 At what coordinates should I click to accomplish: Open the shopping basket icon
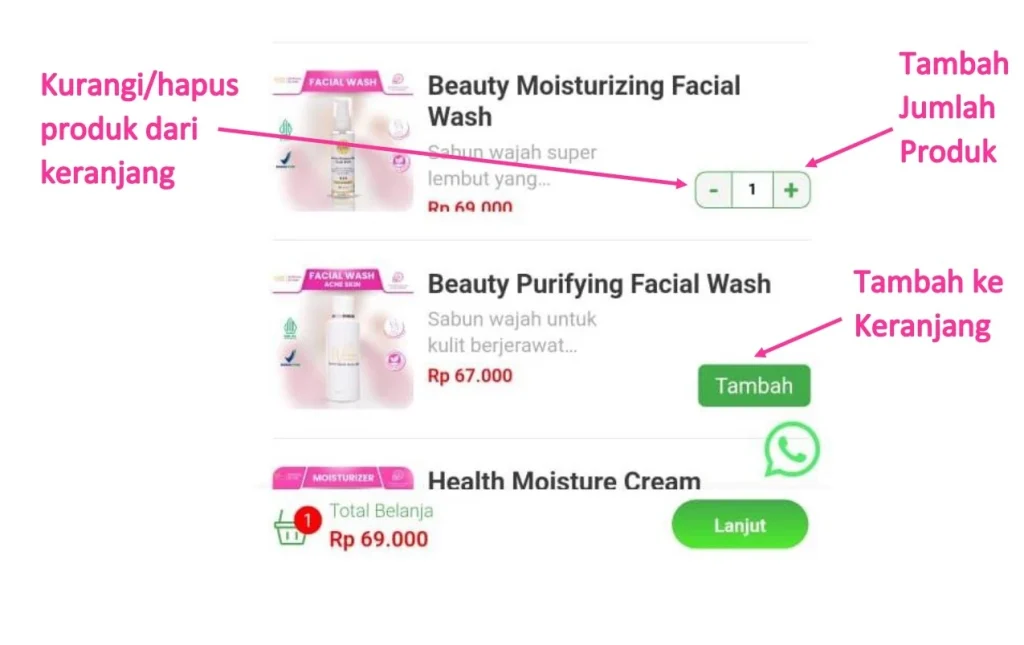(x=291, y=527)
